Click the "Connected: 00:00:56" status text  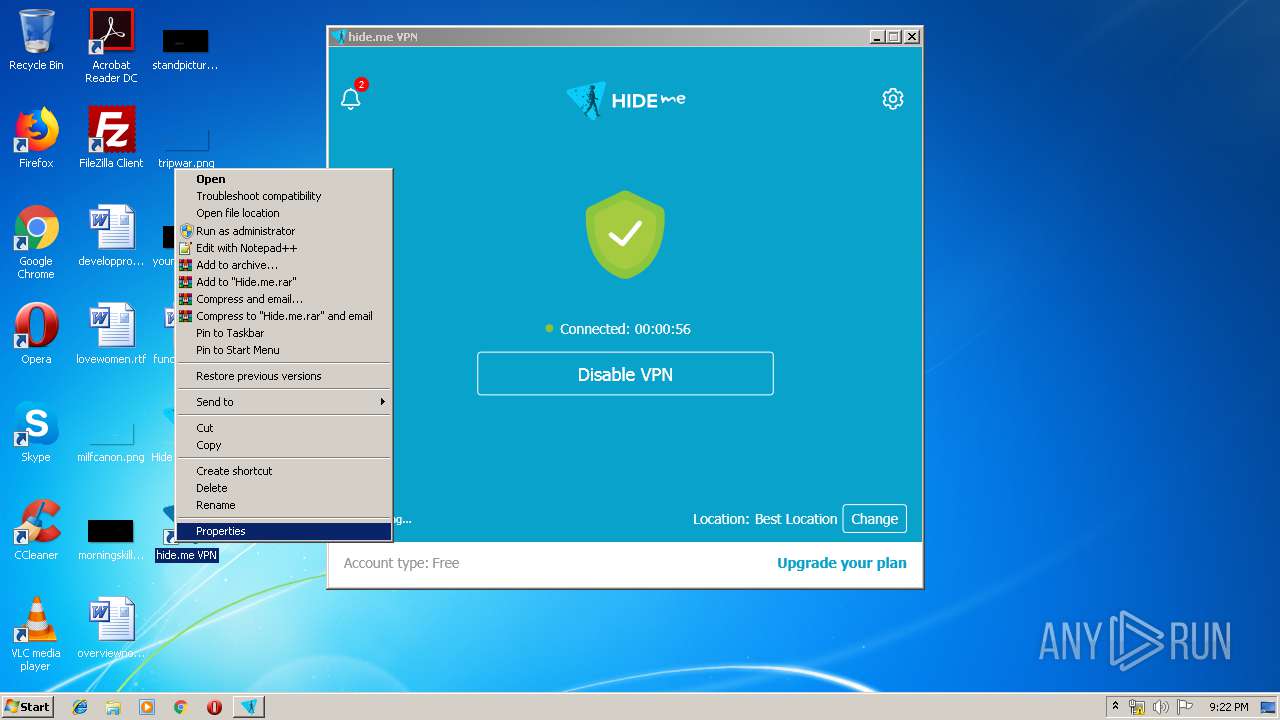[x=625, y=329]
